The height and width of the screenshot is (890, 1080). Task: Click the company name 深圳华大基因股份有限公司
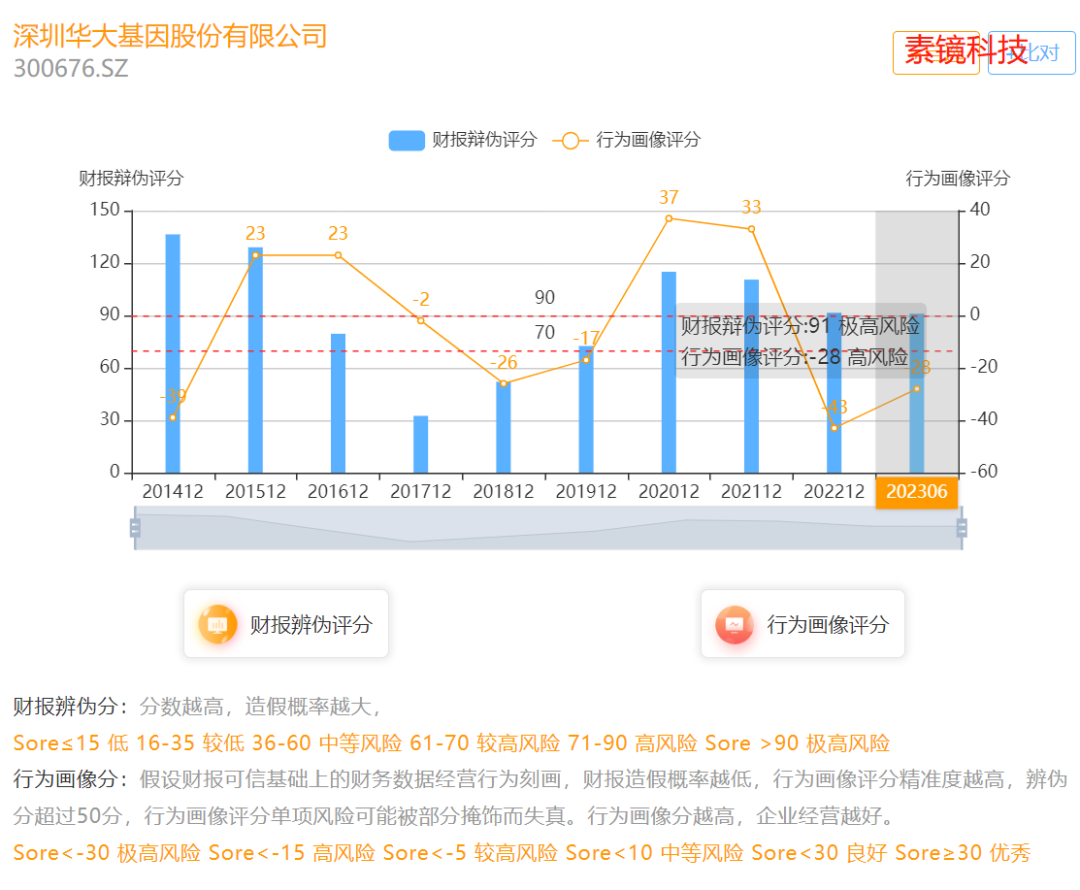click(x=170, y=36)
